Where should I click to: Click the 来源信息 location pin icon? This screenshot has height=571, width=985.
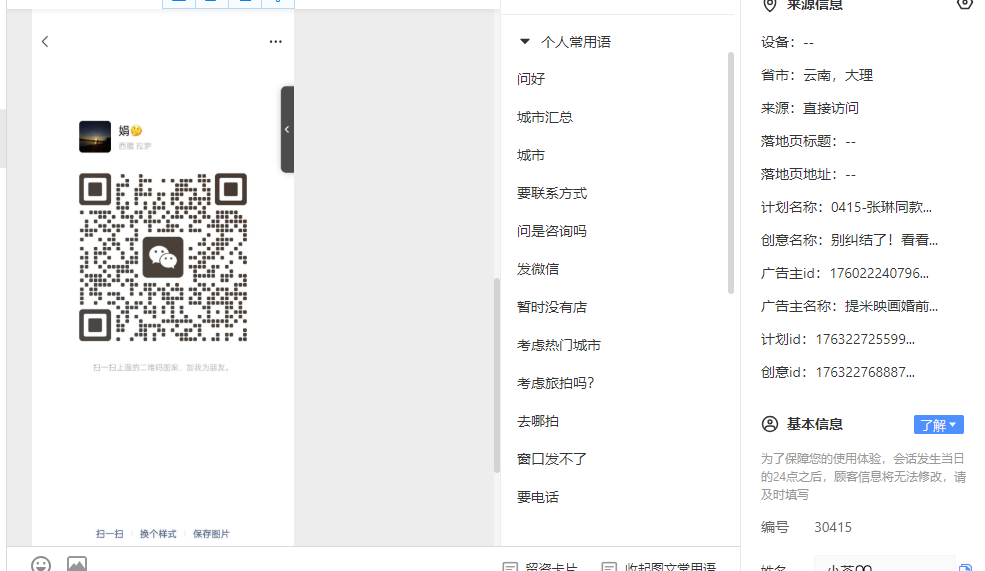[x=770, y=5]
